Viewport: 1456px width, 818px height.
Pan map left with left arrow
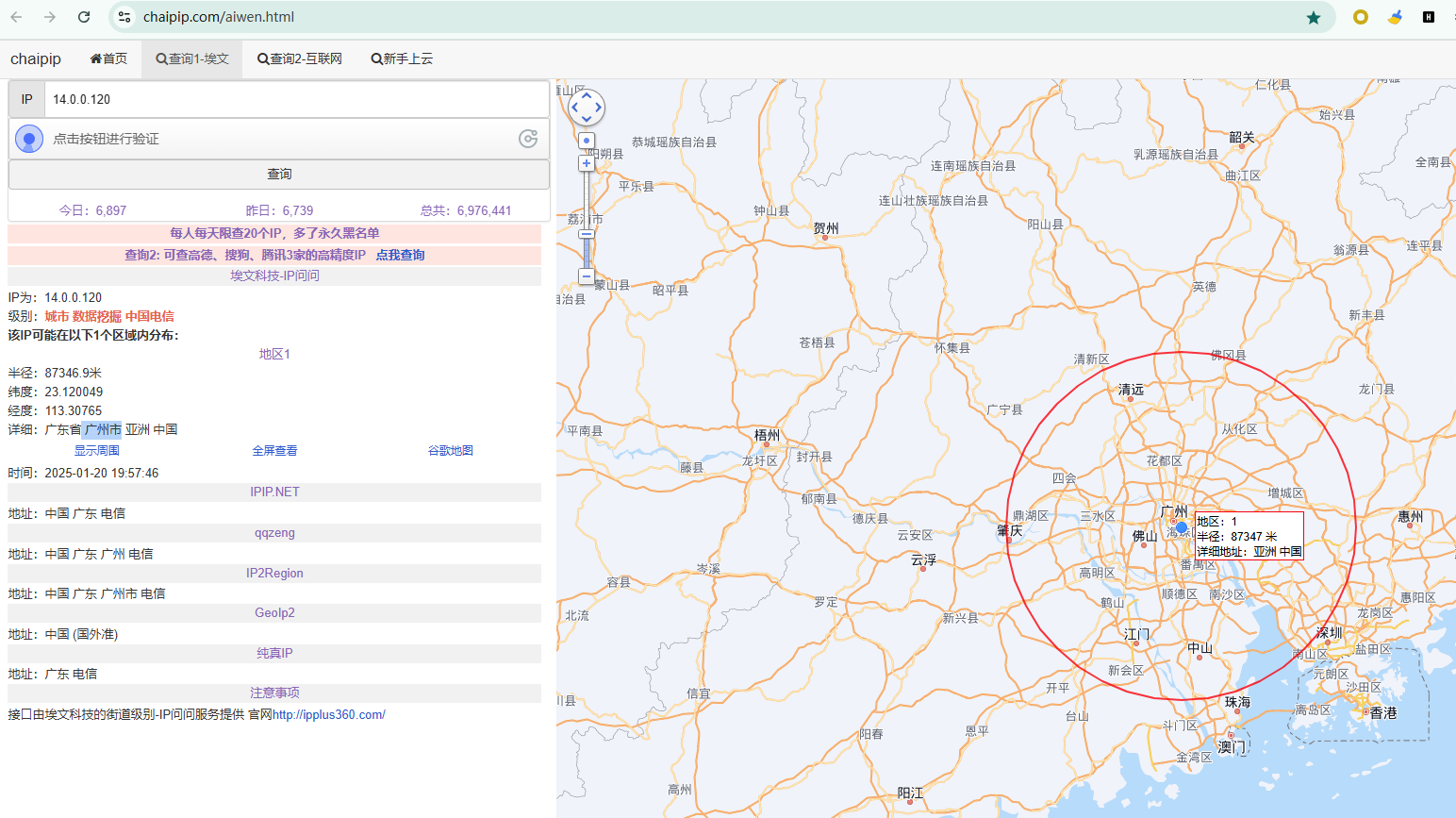575,108
